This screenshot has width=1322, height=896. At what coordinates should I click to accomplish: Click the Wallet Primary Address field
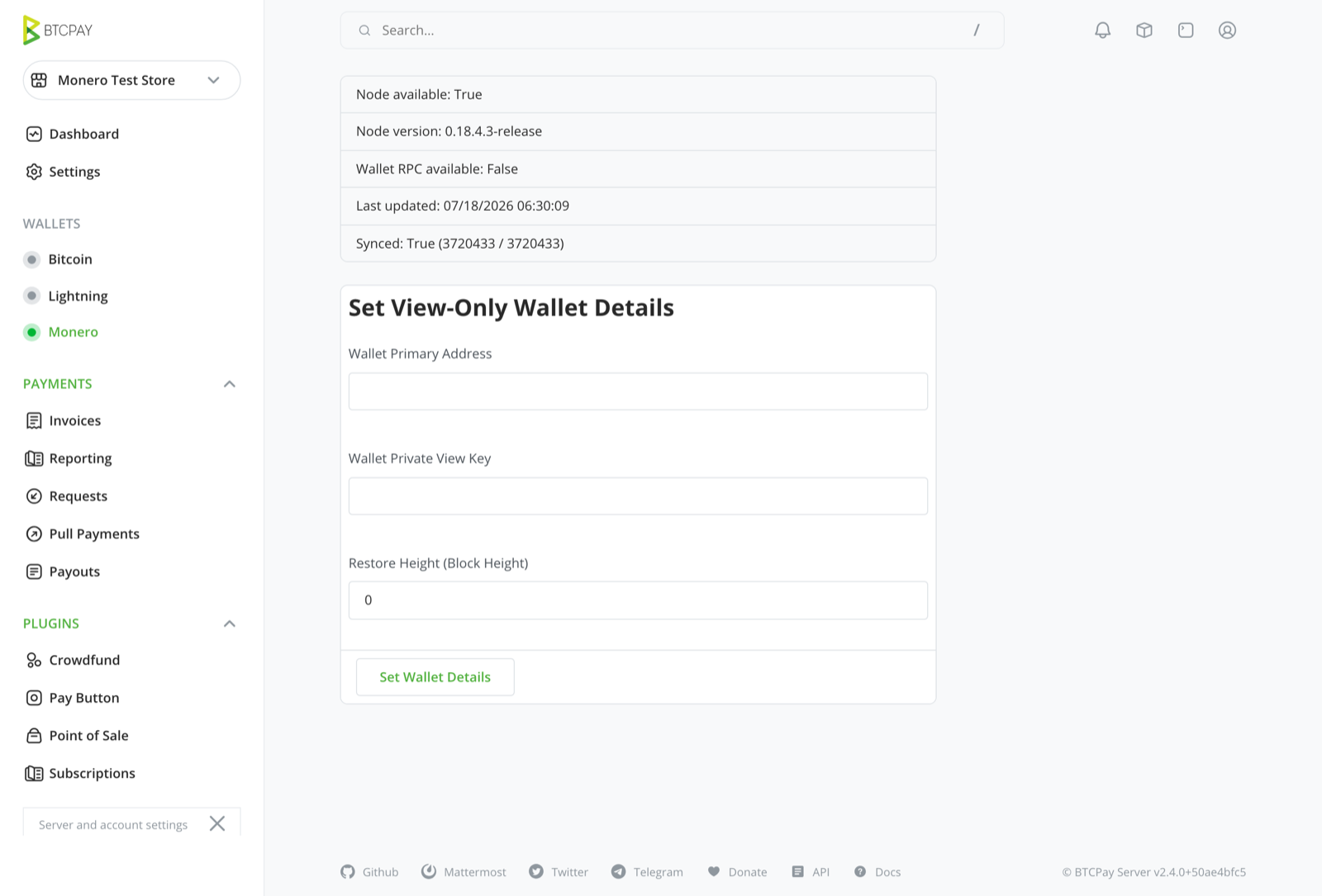pyautogui.click(x=638, y=391)
